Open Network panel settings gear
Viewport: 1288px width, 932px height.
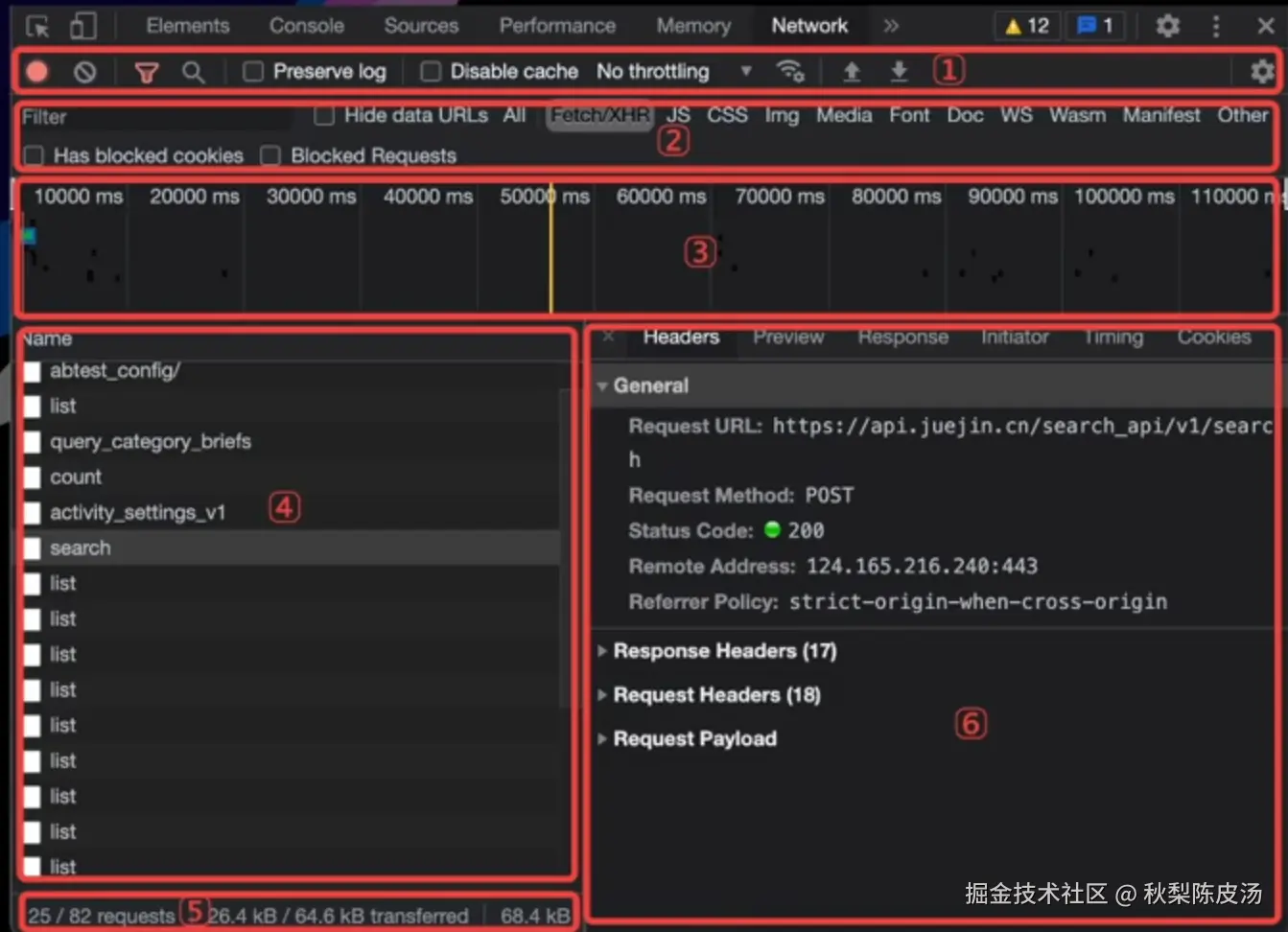(1262, 71)
